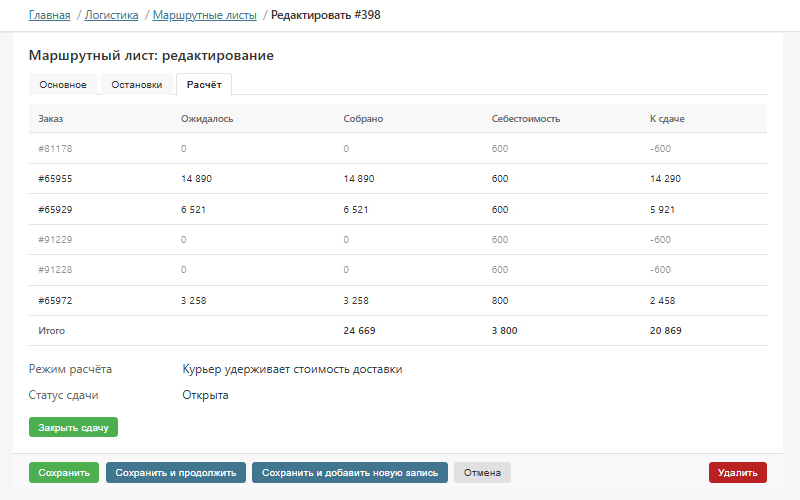Click the Статус сдачи label
Image resolution: width=800 pixels, height=500 pixels.
click(63, 395)
